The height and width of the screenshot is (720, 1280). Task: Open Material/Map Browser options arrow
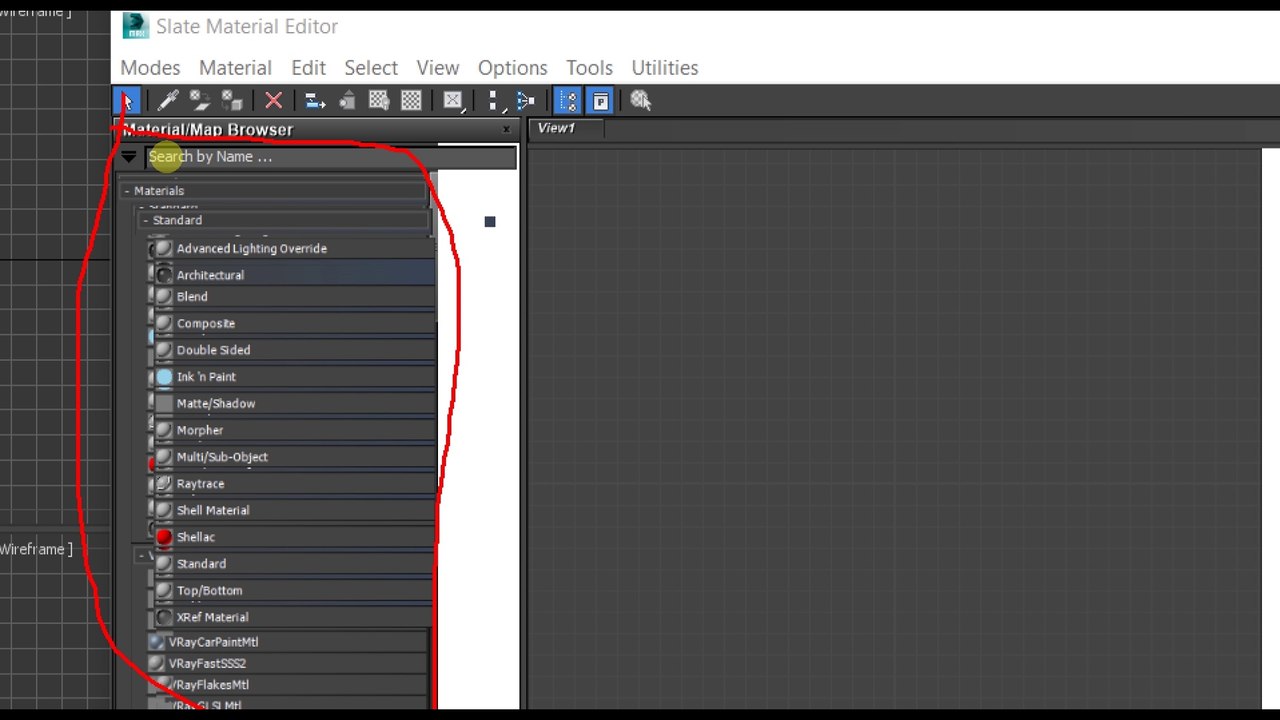tap(129, 157)
